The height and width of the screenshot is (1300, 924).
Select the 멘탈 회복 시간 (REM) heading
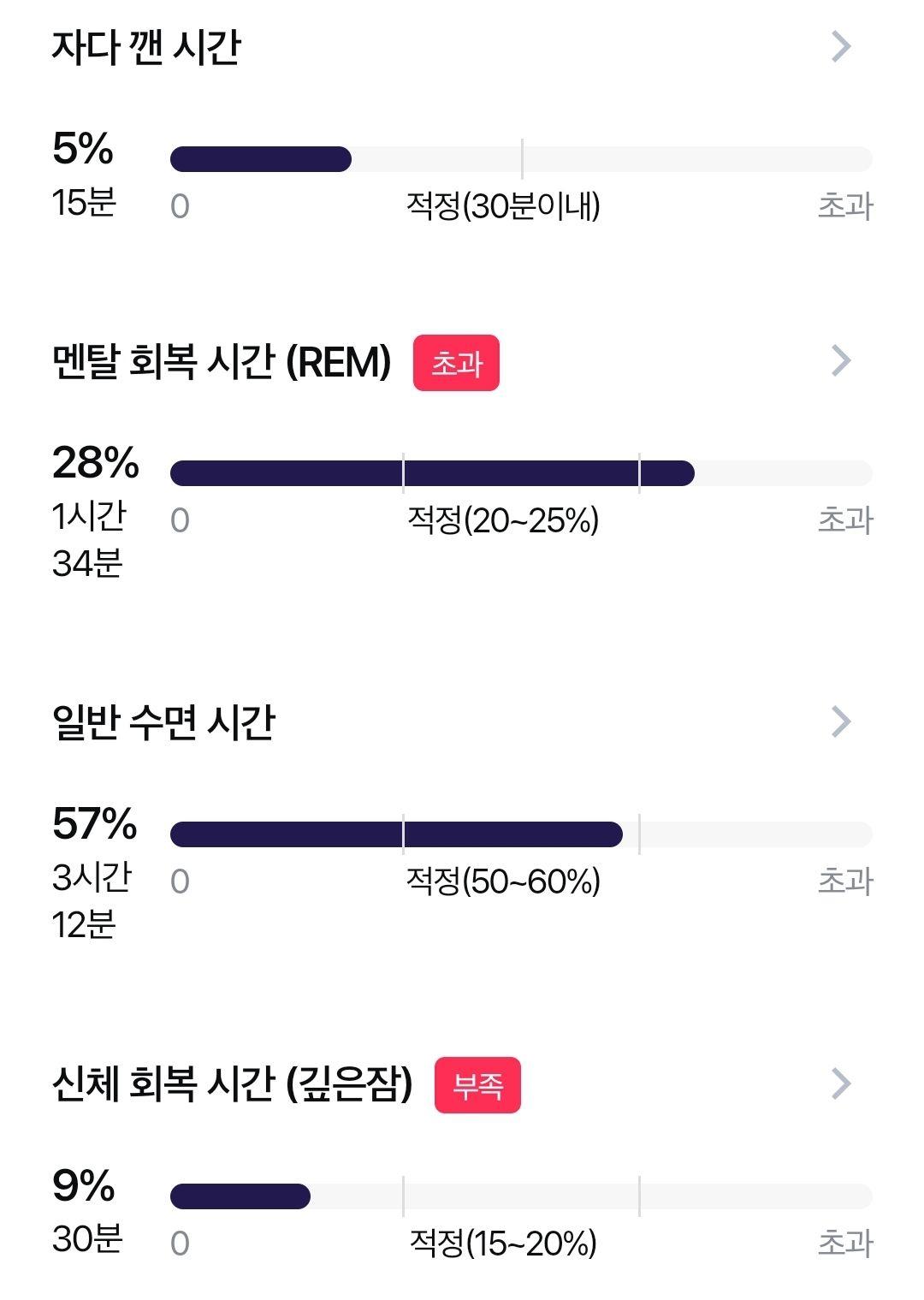click(222, 362)
